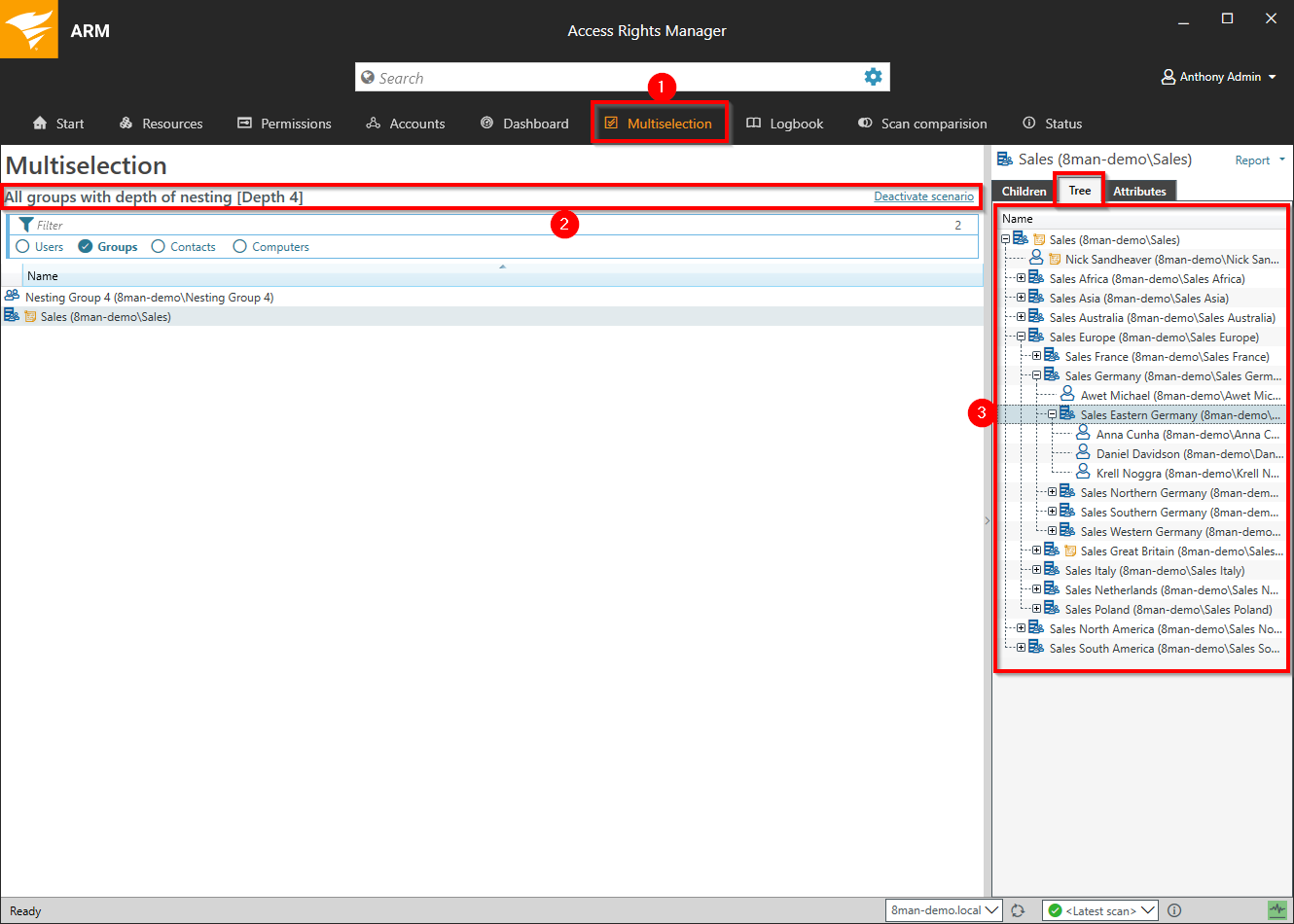Switch to the Attributes tab
This screenshot has width=1294, height=924.
[1139, 192]
